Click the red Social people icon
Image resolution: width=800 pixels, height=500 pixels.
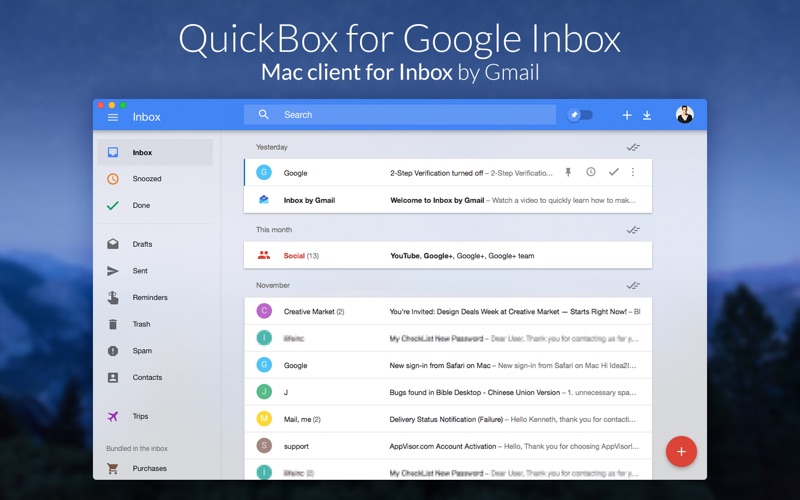[264, 255]
